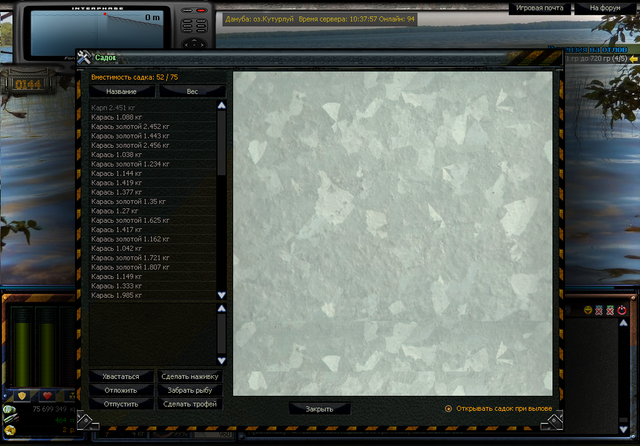Click Сделать трофей button
The image size is (640, 446).
point(190,404)
